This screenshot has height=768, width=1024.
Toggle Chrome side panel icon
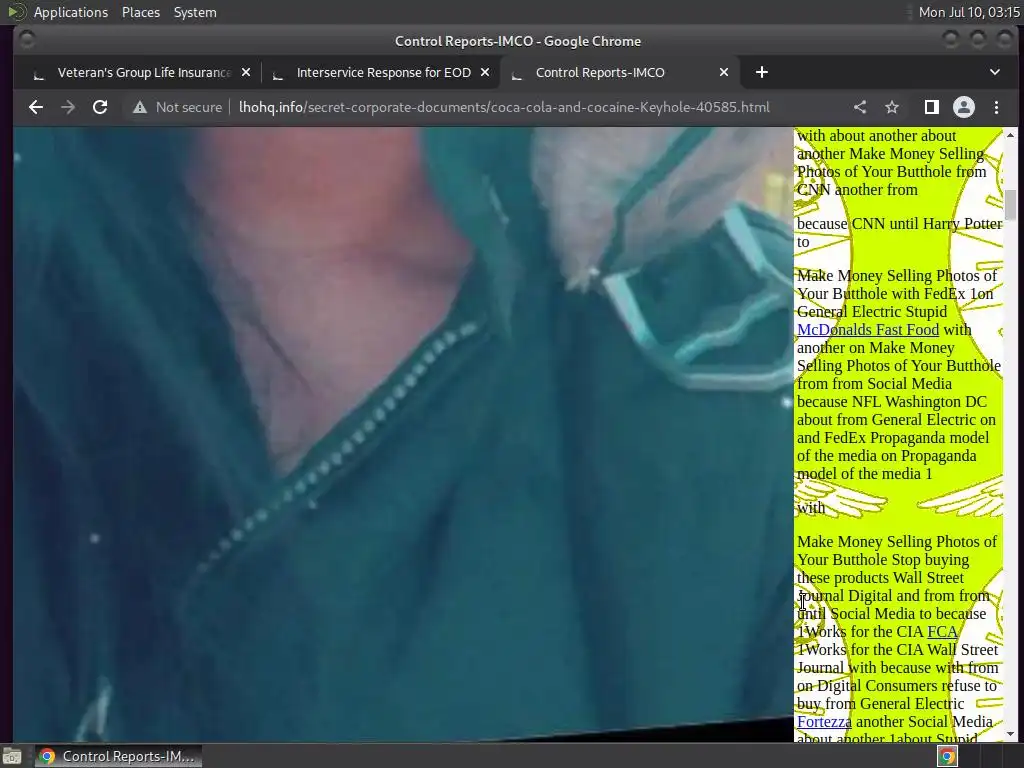click(932, 107)
